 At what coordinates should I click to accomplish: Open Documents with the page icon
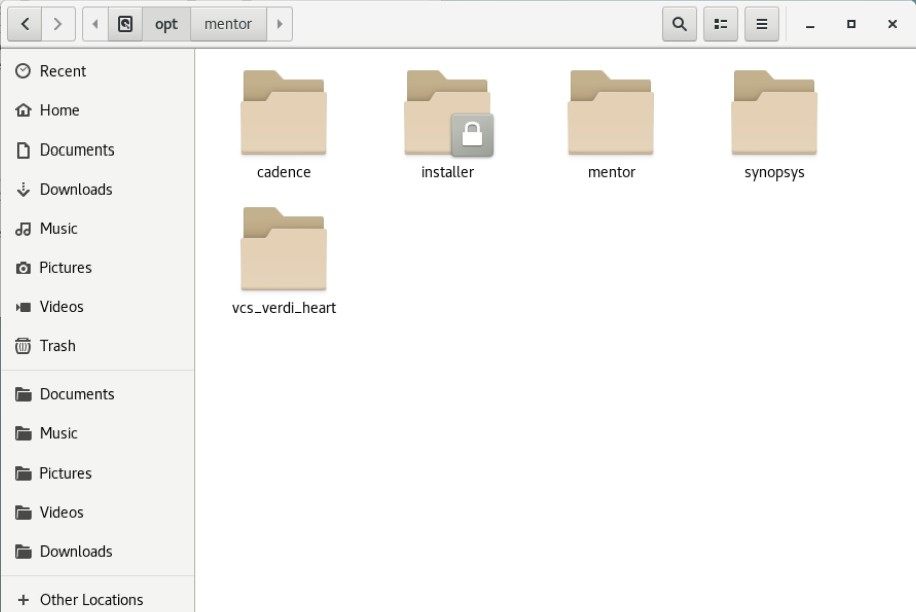(x=98, y=150)
